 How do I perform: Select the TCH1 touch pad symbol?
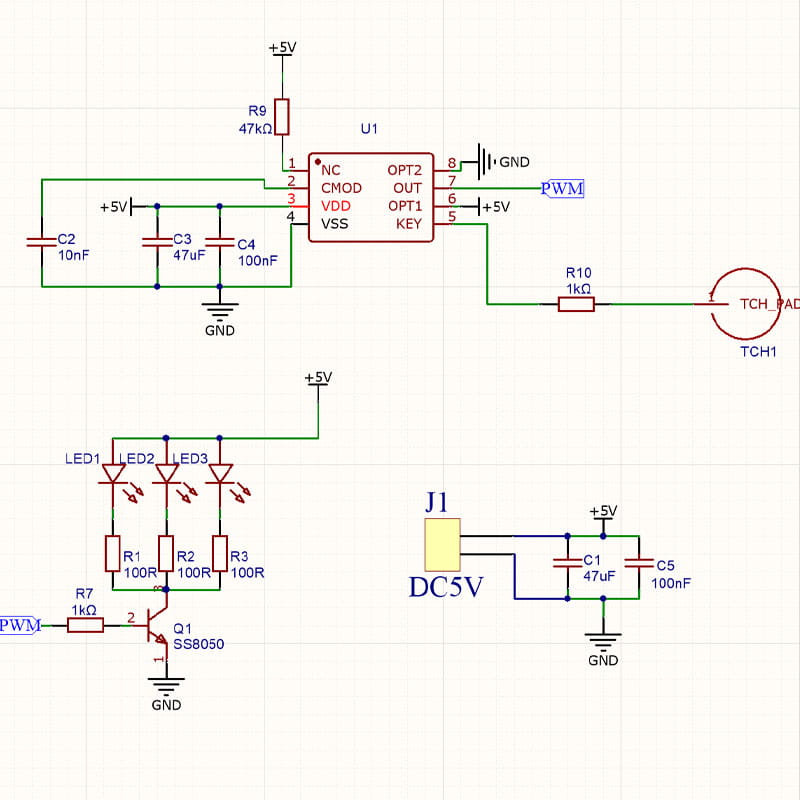[745, 304]
